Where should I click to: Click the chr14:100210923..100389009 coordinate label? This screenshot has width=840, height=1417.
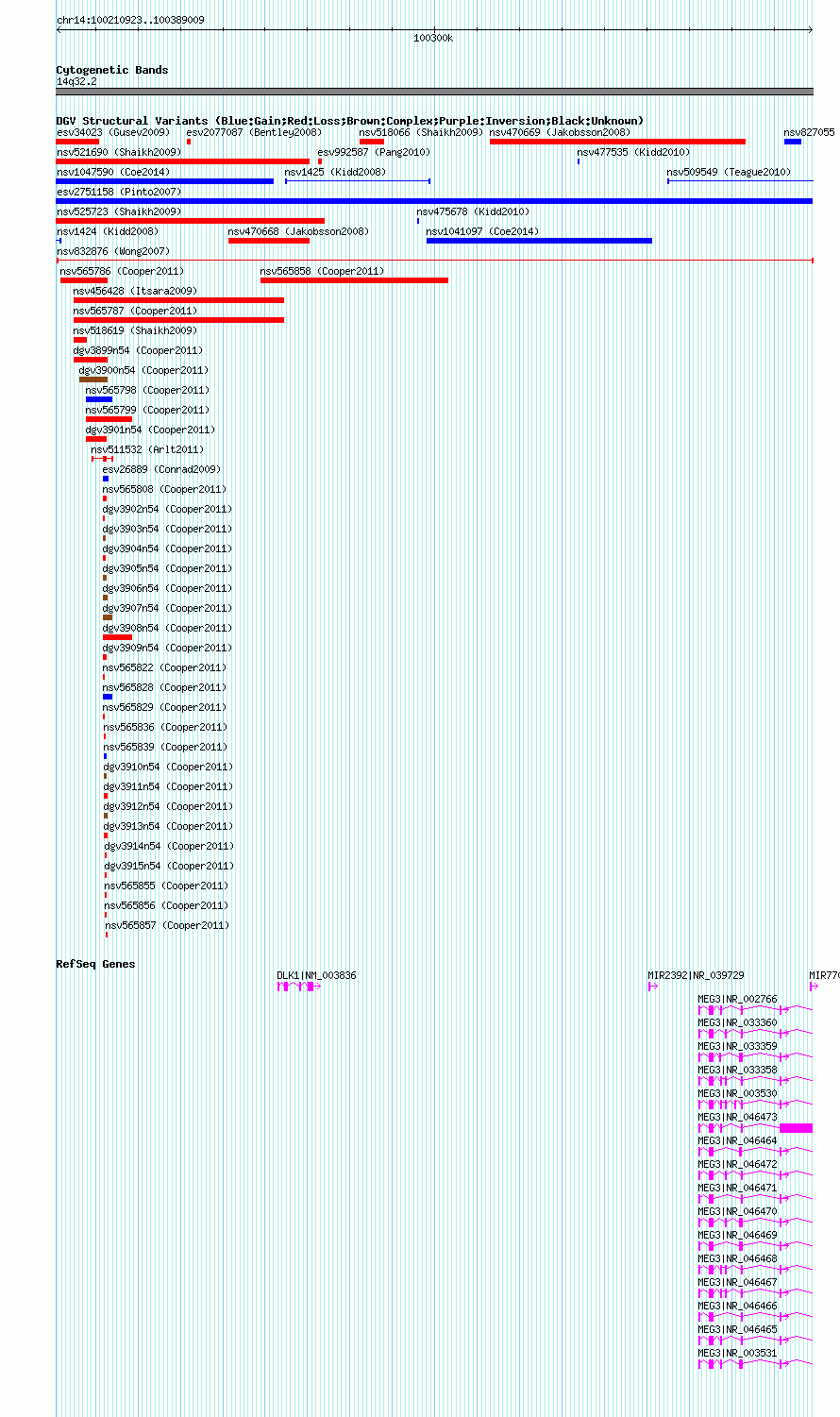pyautogui.click(x=130, y=20)
